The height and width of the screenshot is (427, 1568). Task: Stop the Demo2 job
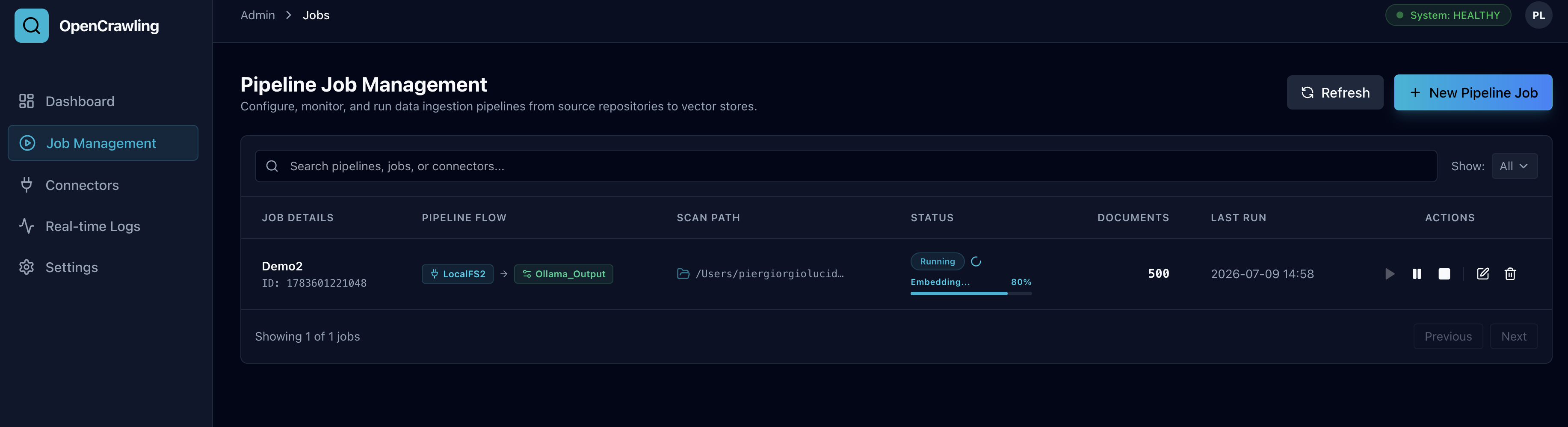pyautogui.click(x=1444, y=274)
